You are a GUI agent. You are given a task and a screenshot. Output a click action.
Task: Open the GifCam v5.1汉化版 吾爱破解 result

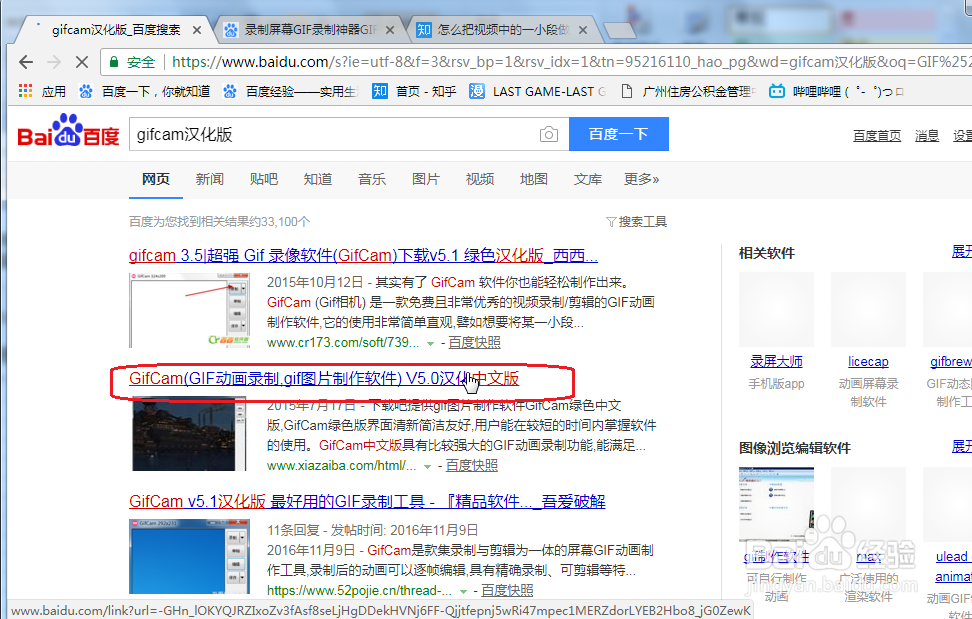click(x=367, y=501)
